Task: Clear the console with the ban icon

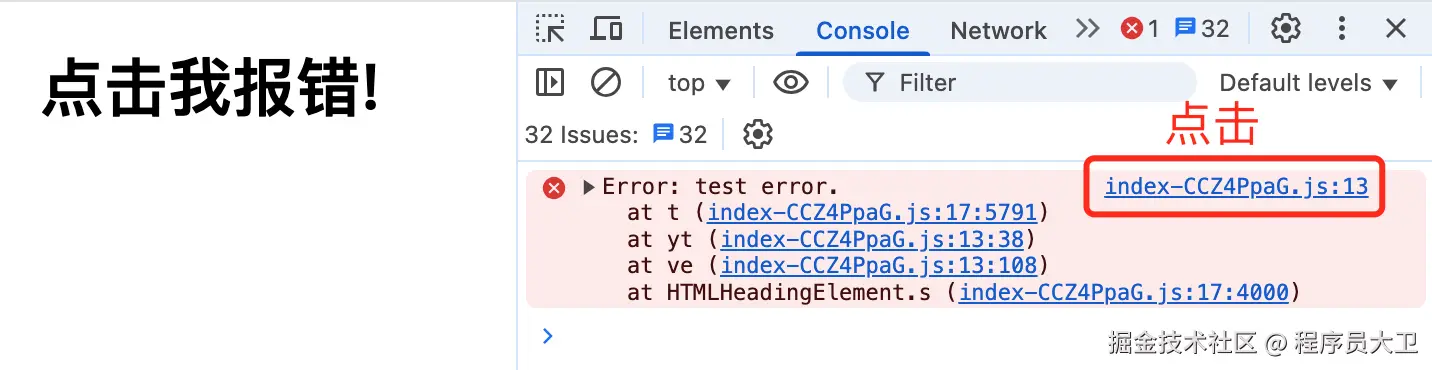Action: pyautogui.click(x=606, y=82)
